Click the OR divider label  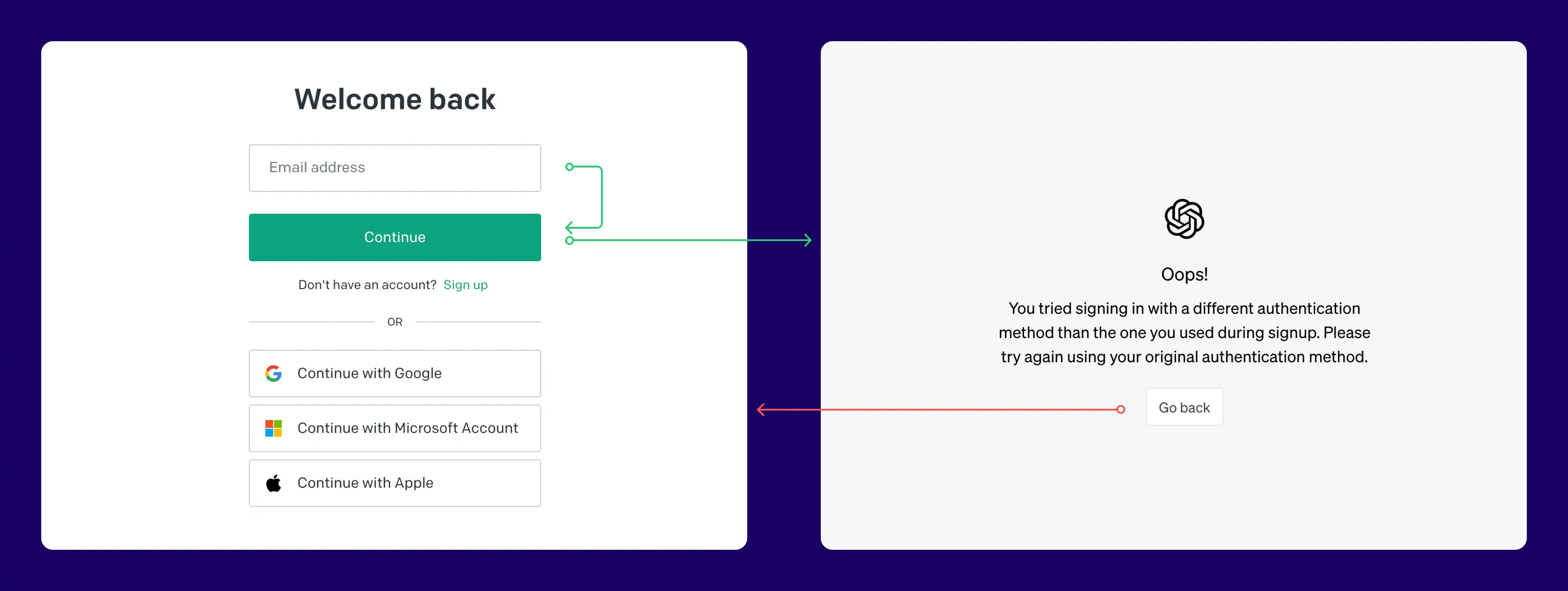(x=395, y=322)
